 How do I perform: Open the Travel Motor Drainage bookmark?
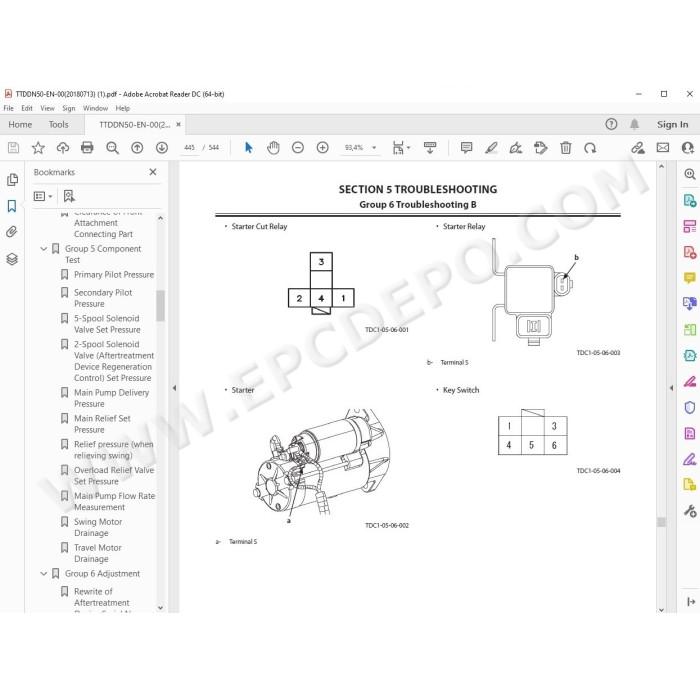coord(98,553)
